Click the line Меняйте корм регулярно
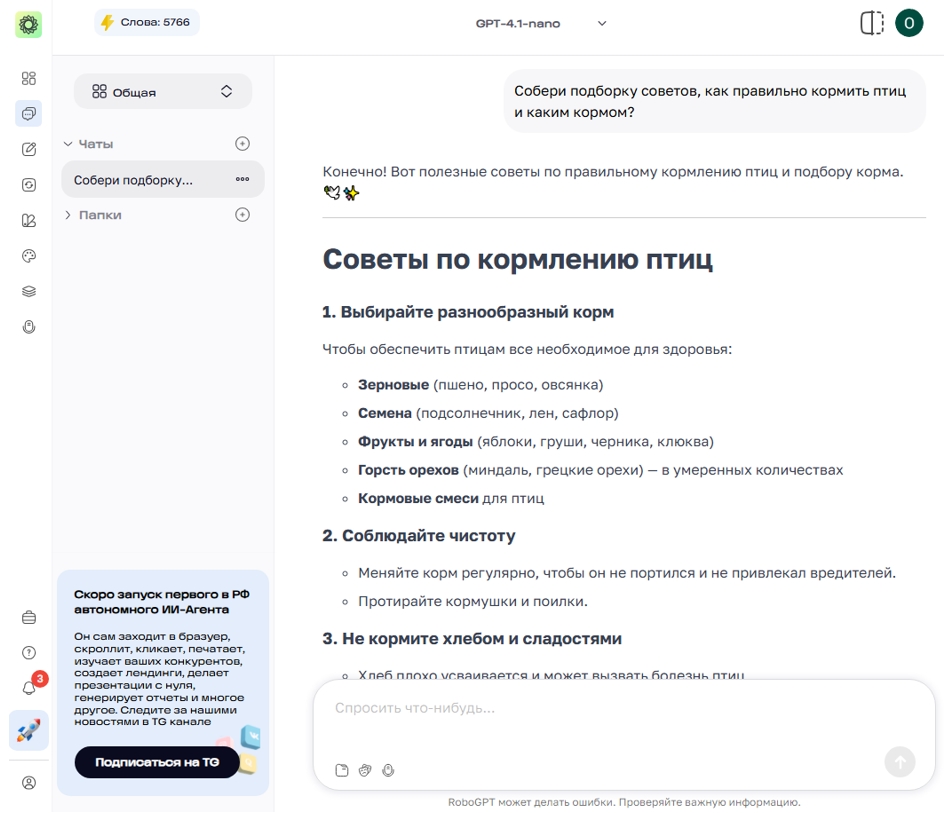The image size is (944, 813). (627, 573)
